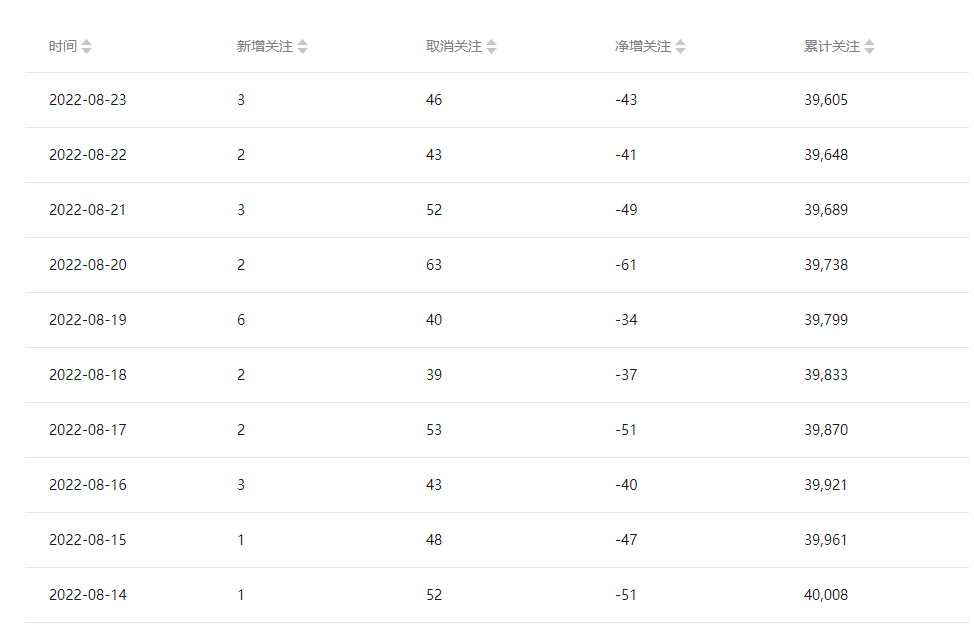Click cumulative value 39,870
This screenshot has width=974, height=641.
(826, 430)
